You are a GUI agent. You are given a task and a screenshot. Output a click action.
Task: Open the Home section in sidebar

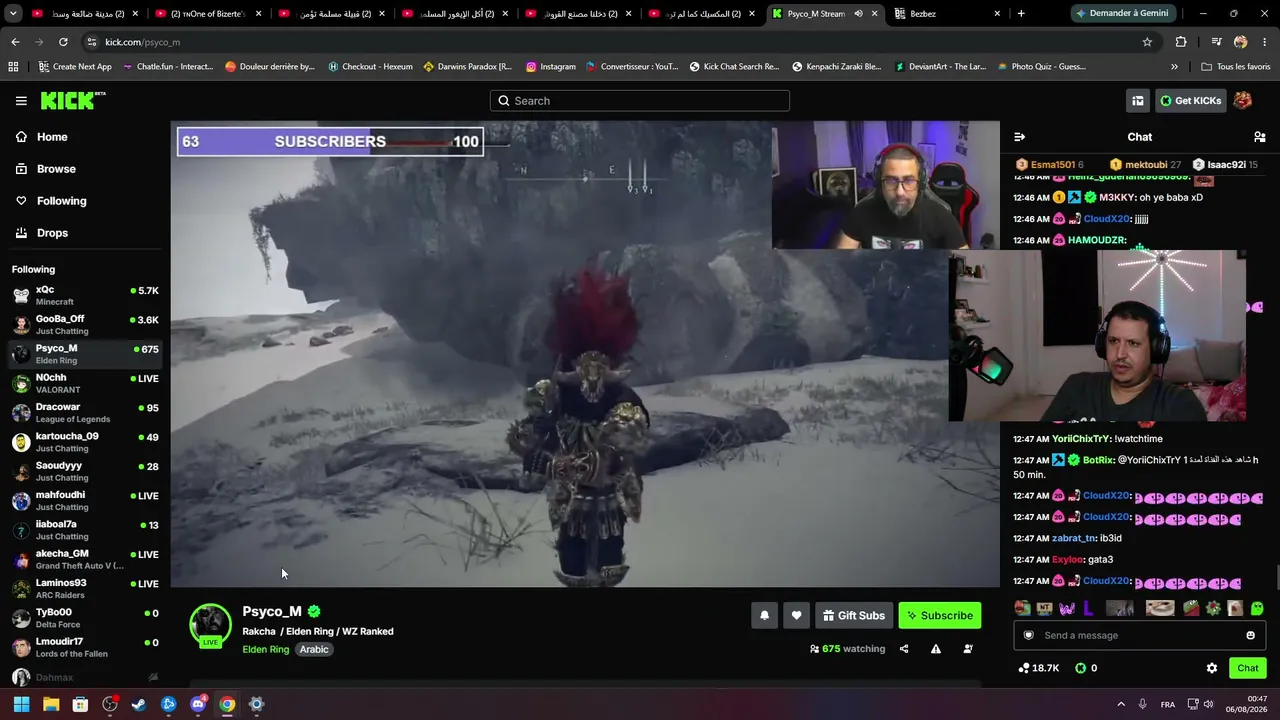click(52, 137)
